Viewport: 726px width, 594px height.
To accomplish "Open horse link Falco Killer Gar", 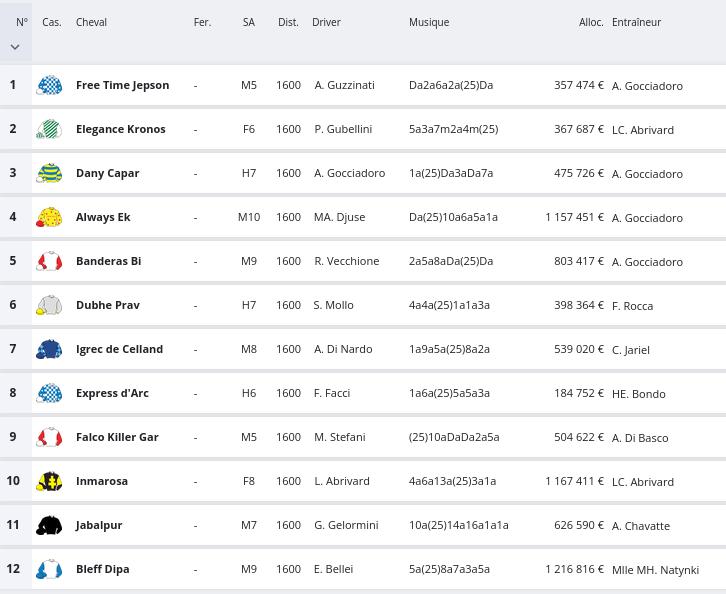I will pyautogui.click(x=117, y=437).
